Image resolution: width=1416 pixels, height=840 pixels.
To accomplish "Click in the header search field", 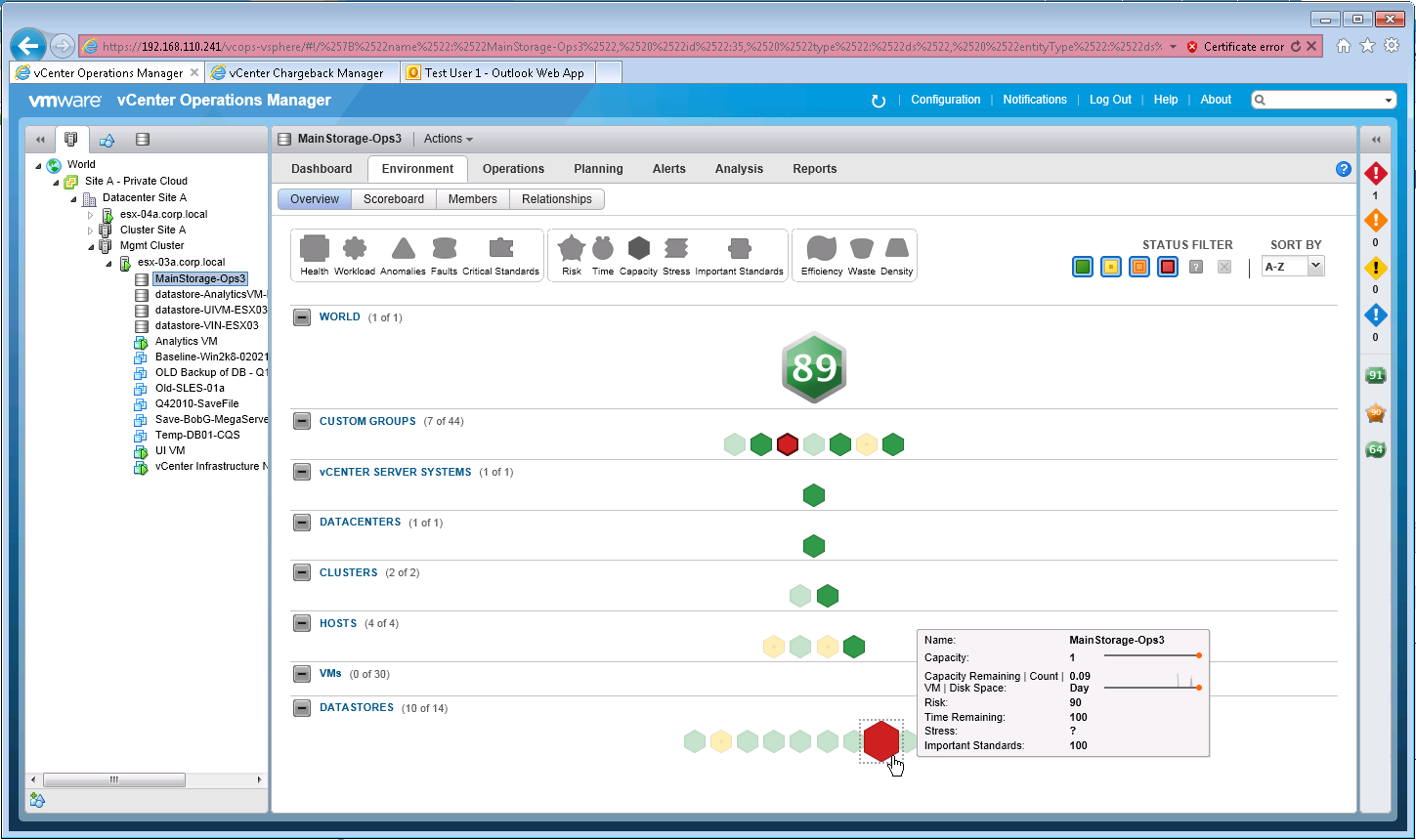I will click(1324, 100).
